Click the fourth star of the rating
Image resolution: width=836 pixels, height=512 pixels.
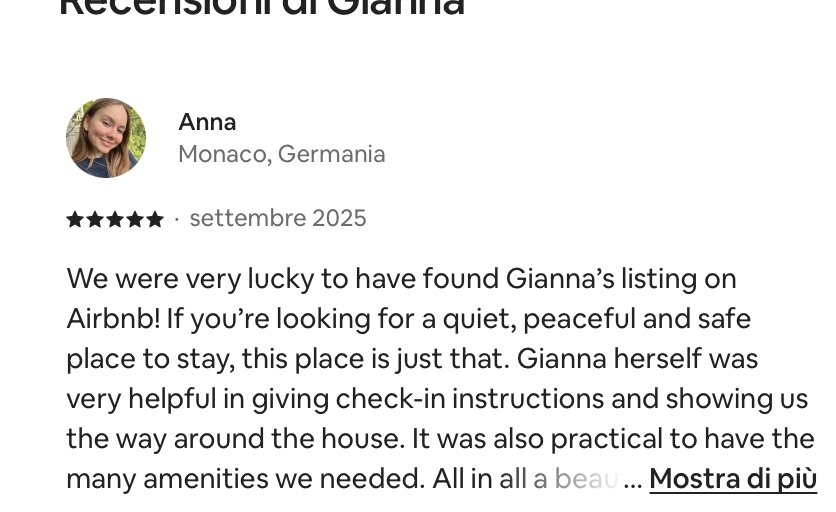tap(135, 219)
